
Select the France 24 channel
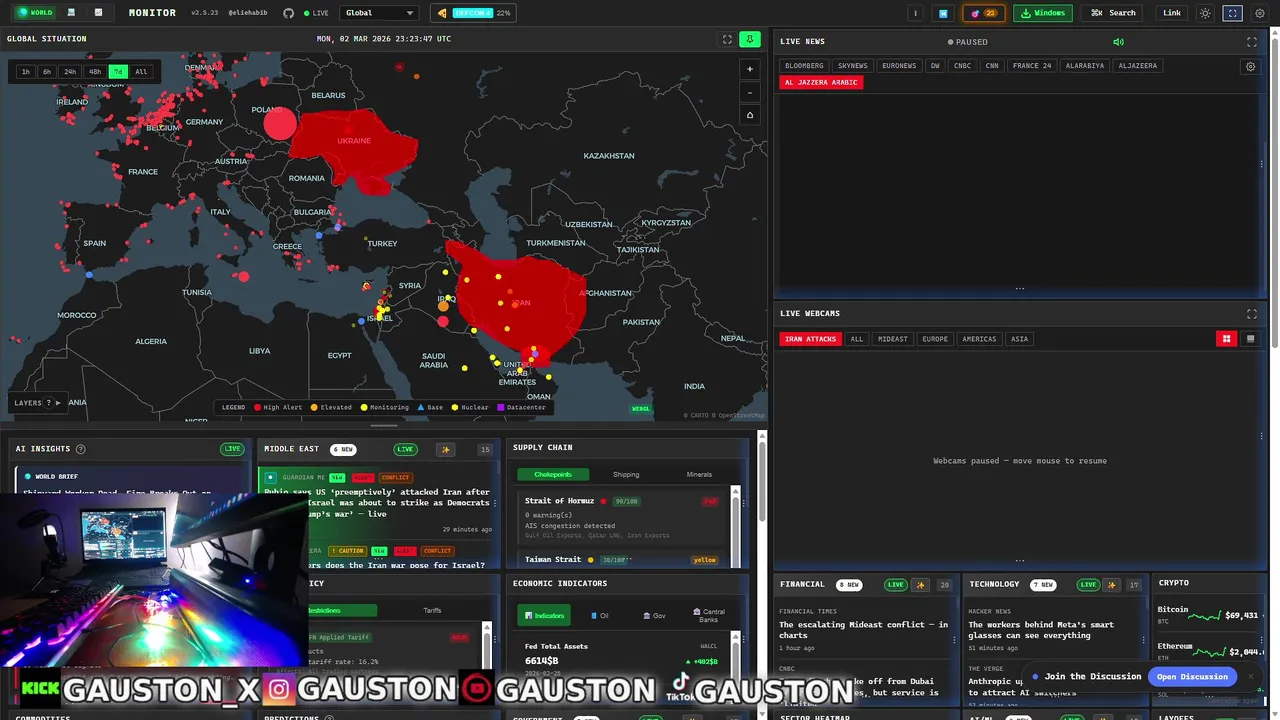click(x=1032, y=66)
